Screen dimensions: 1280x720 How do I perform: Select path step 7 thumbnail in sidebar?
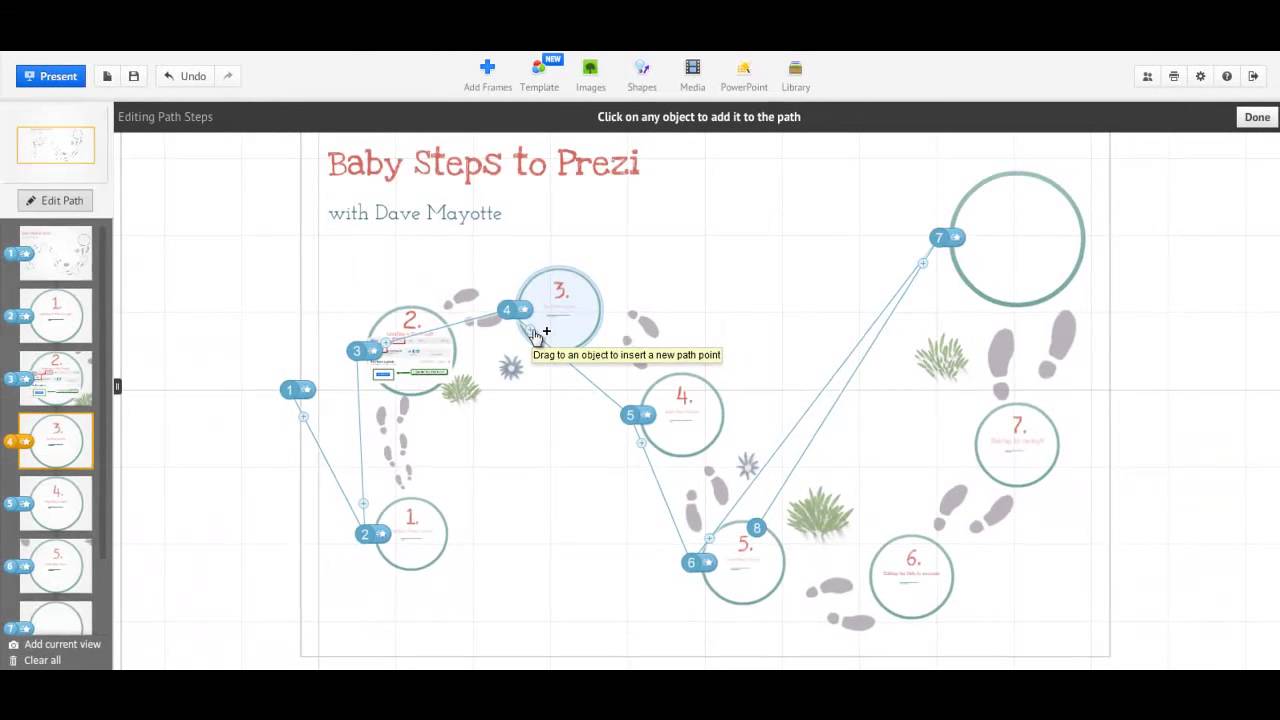(56, 619)
